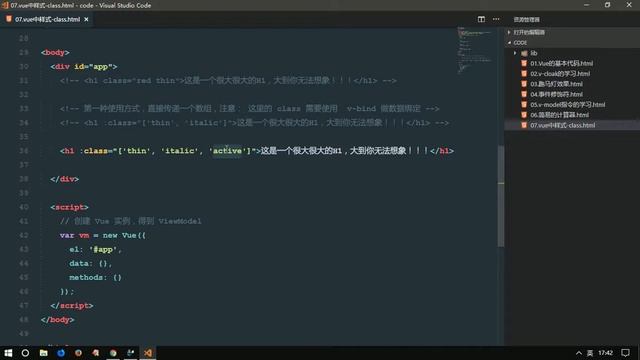Show hidden system tray icons
640x360 pixels.
tap(578, 353)
